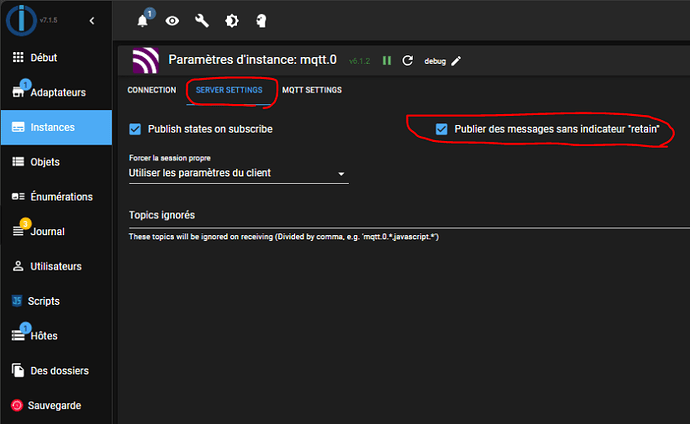This screenshot has width=690, height=424.
Task: Pause the mqtt.0 instance
Action: pyautogui.click(x=387, y=61)
